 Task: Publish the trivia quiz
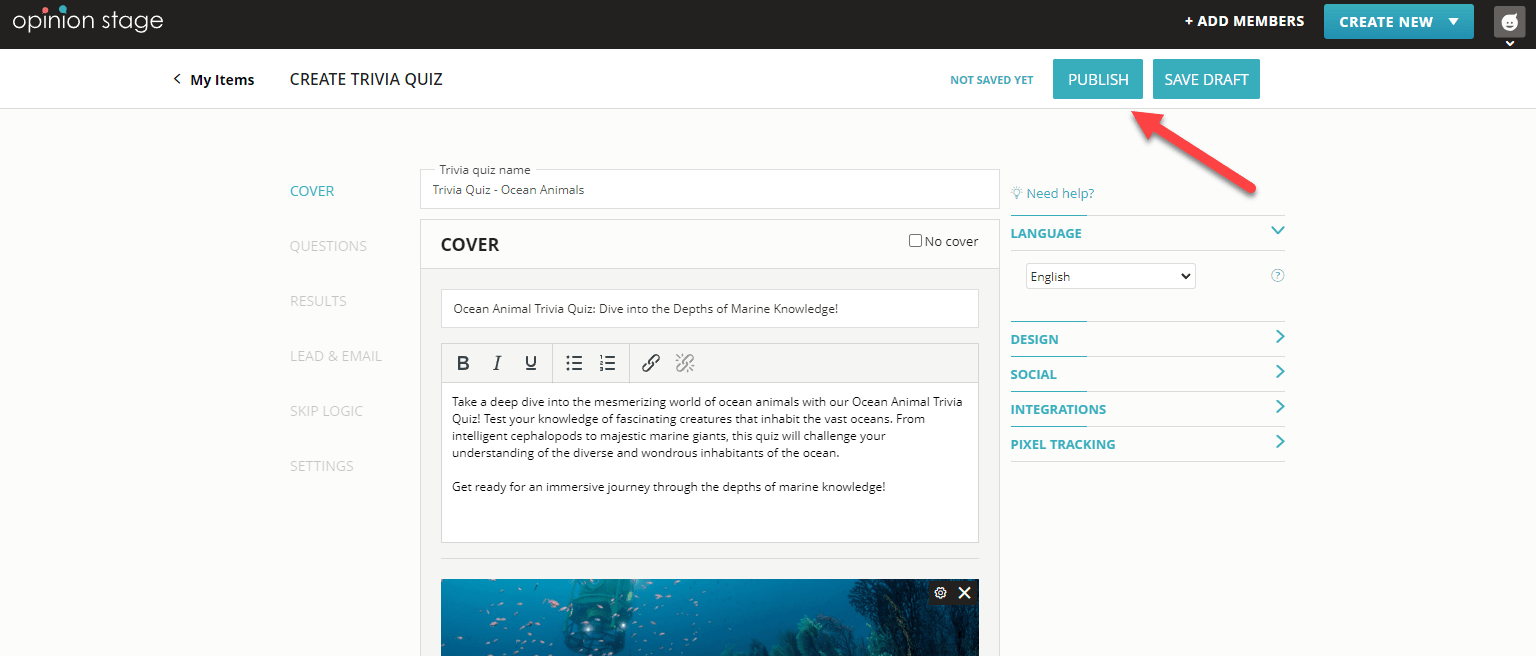[x=1097, y=79]
